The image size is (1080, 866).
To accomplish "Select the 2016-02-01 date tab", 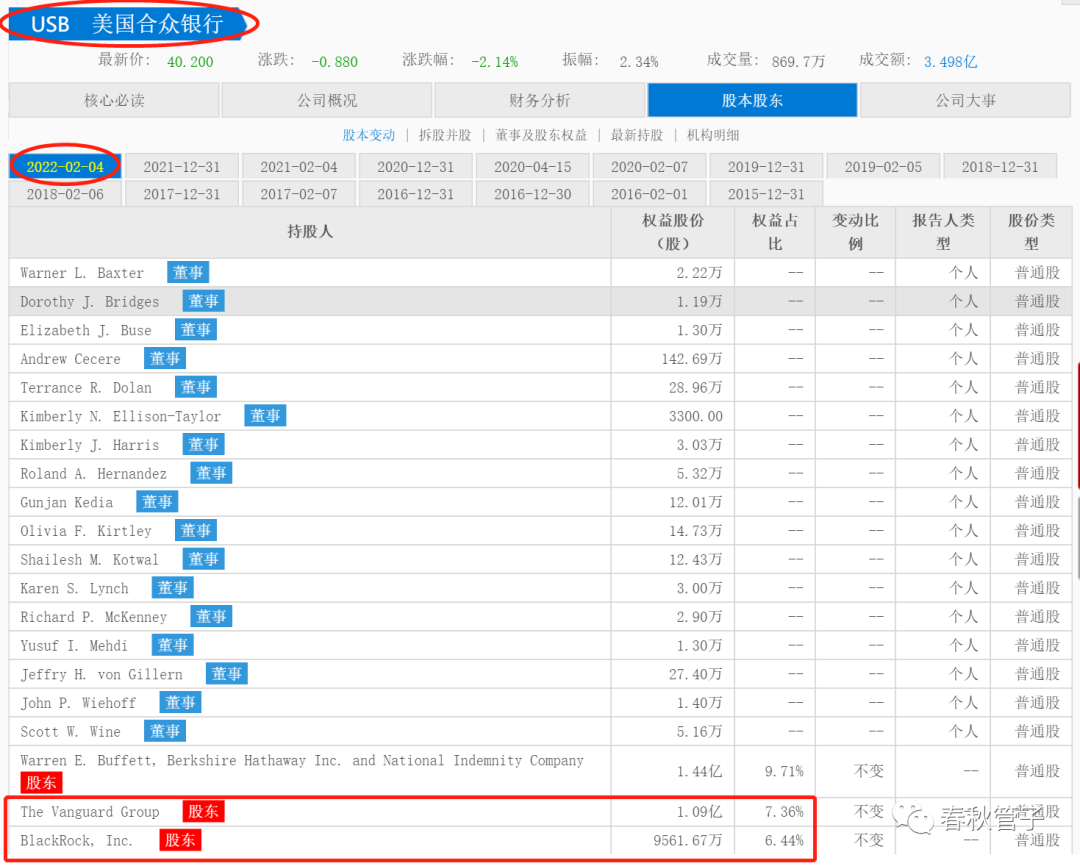I will (650, 194).
